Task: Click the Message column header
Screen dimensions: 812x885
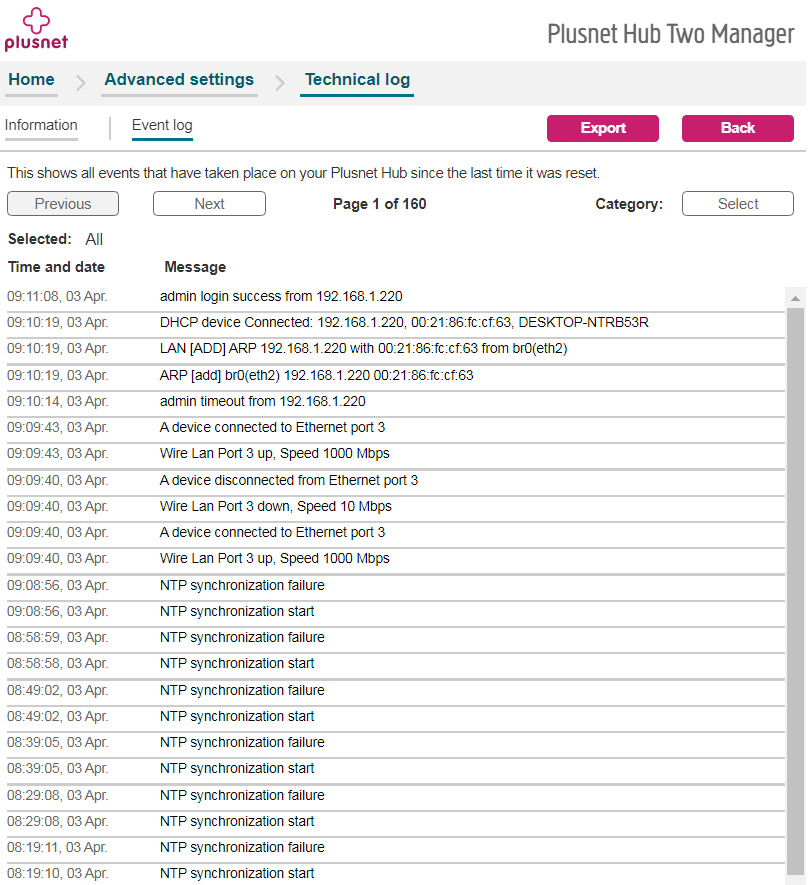Action: pos(195,267)
